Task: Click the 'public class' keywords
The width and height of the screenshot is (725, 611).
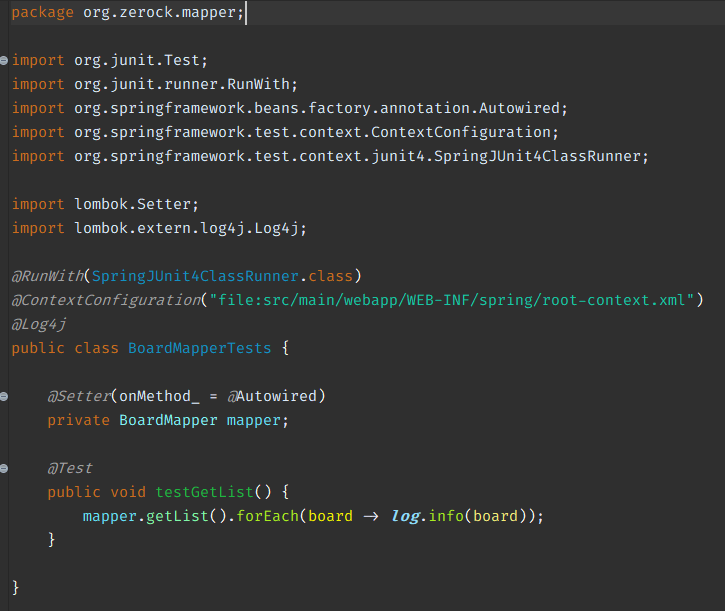Action: click(65, 348)
